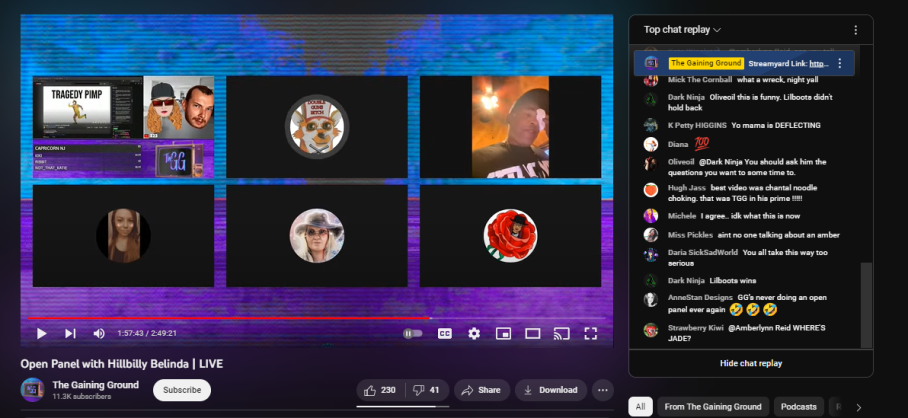Expand the Top chat replay dropdown

(682, 30)
